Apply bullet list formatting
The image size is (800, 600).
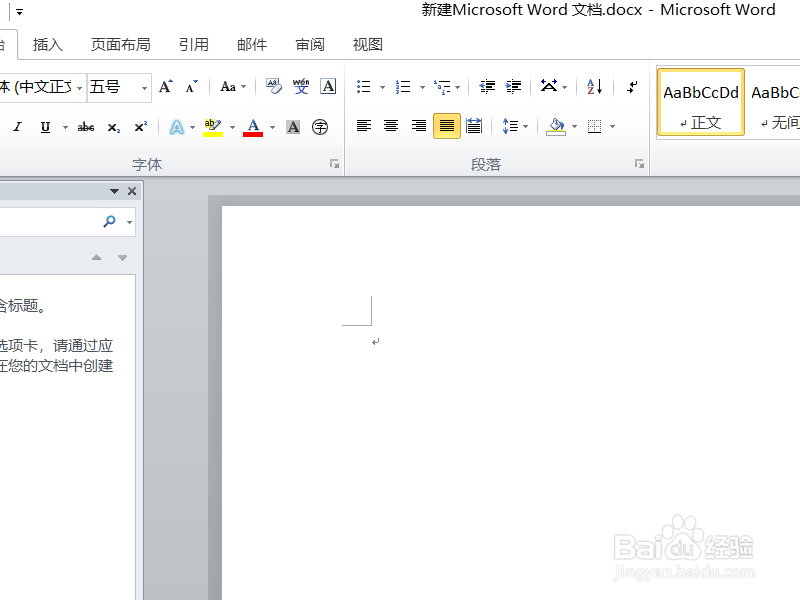click(364, 87)
